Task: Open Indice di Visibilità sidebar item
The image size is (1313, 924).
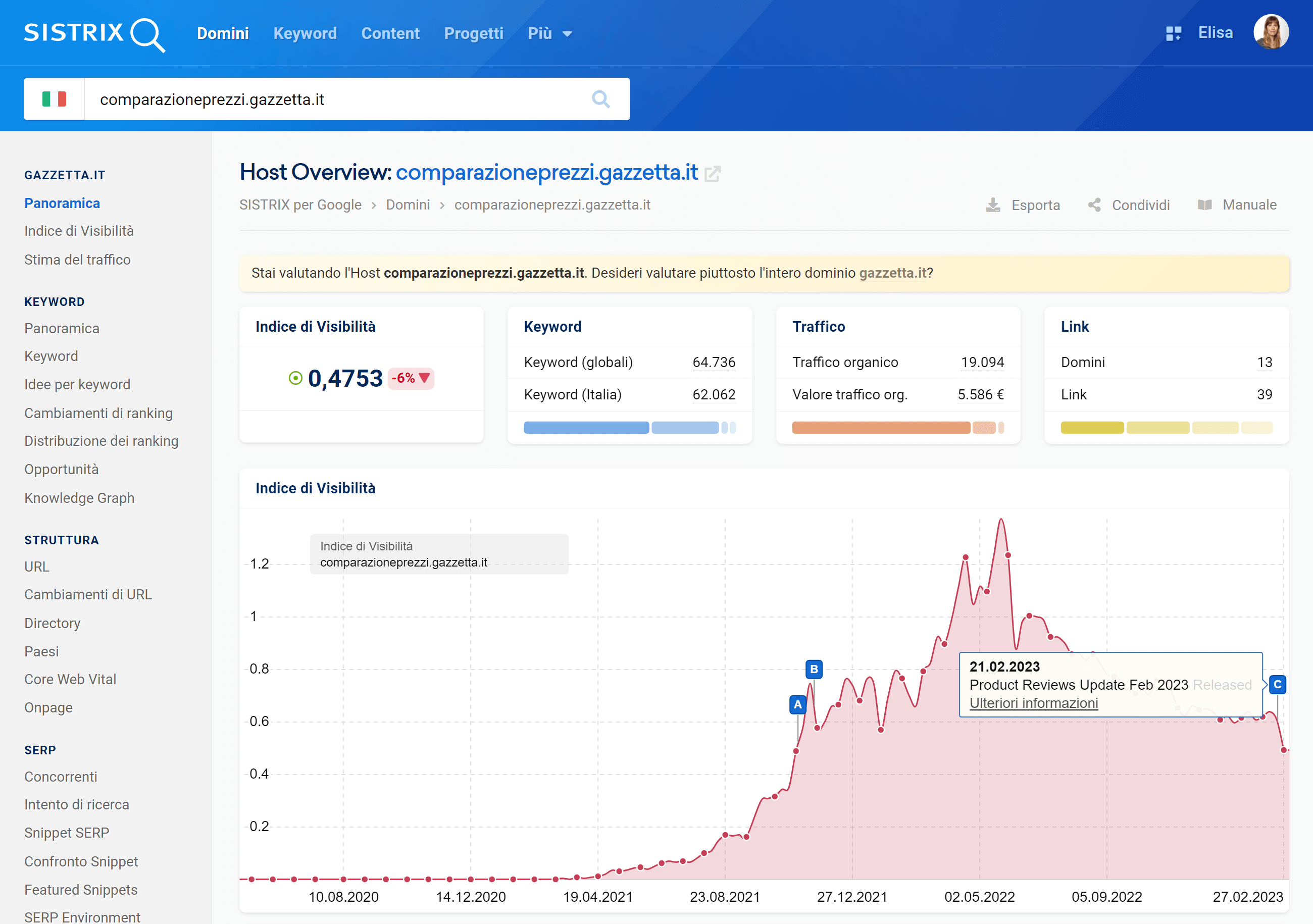Action: click(x=79, y=231)
